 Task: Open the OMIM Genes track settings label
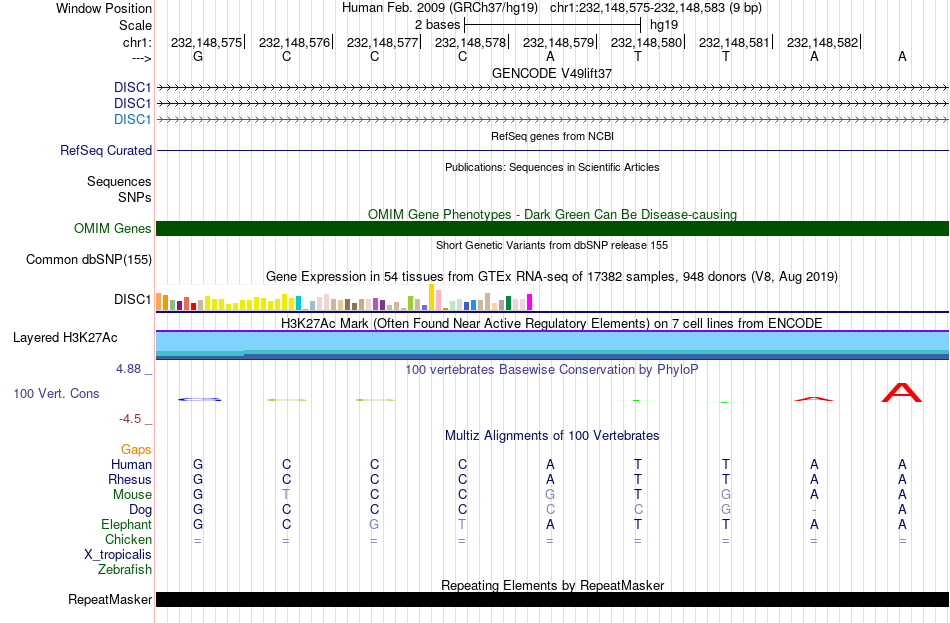point(113,228)
